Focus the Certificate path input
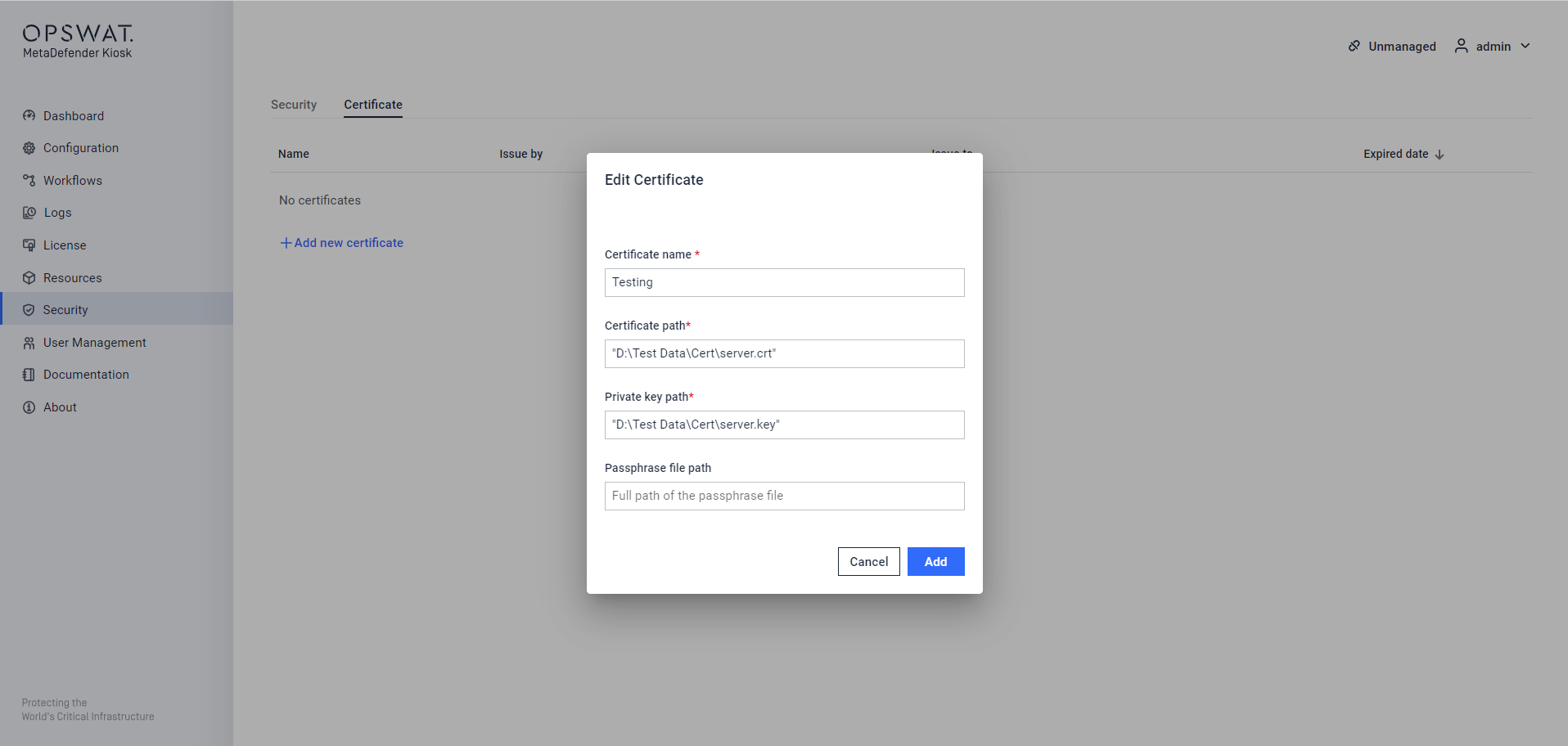Image resolution: width=1568 pixels, height=746 pixels. point(784,353)
